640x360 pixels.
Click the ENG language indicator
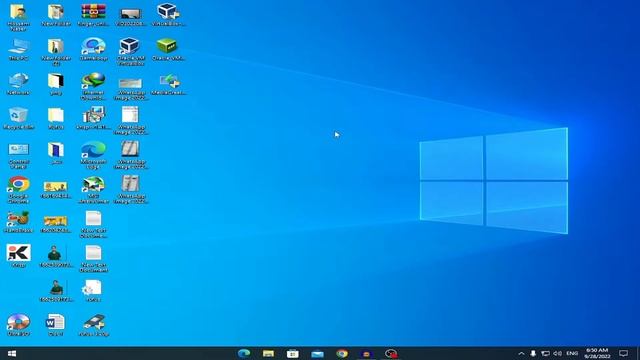point(572,353)
